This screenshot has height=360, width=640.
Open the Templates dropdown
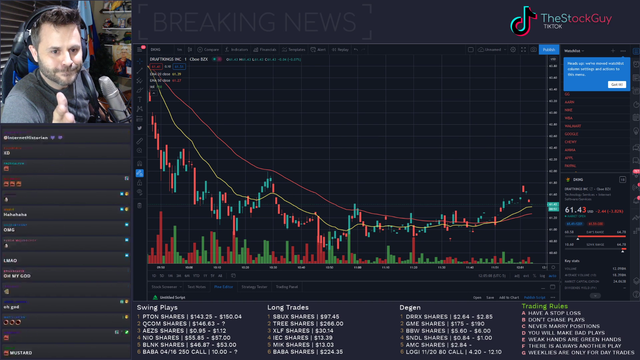[x=294, y=49]
